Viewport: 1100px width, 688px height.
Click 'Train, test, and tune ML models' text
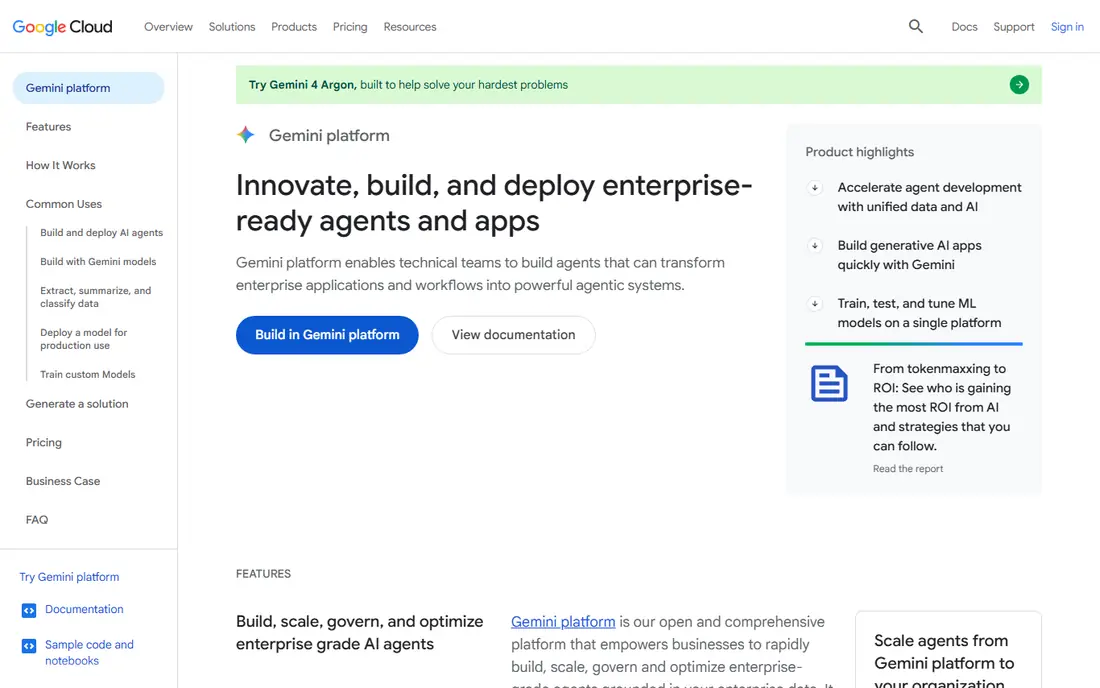[x=919, y=313]
